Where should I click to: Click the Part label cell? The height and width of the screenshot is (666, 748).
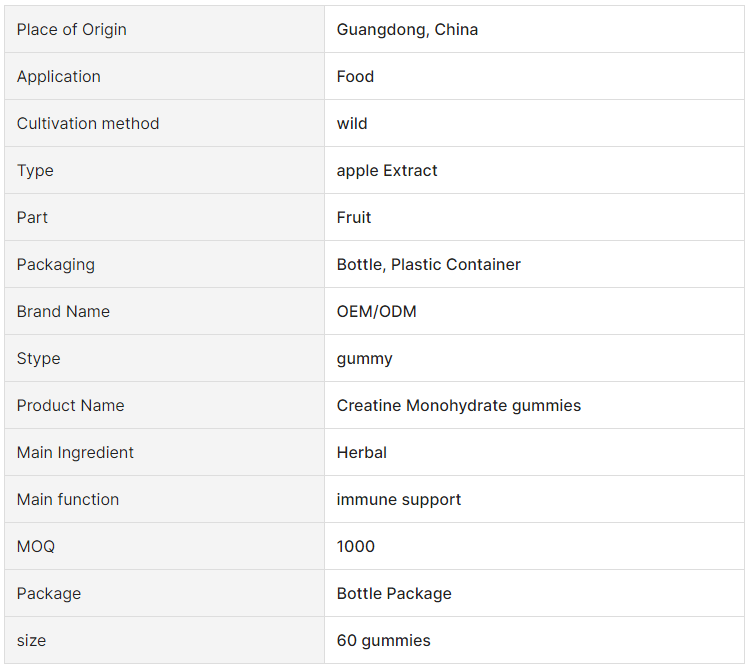point(165,217)
